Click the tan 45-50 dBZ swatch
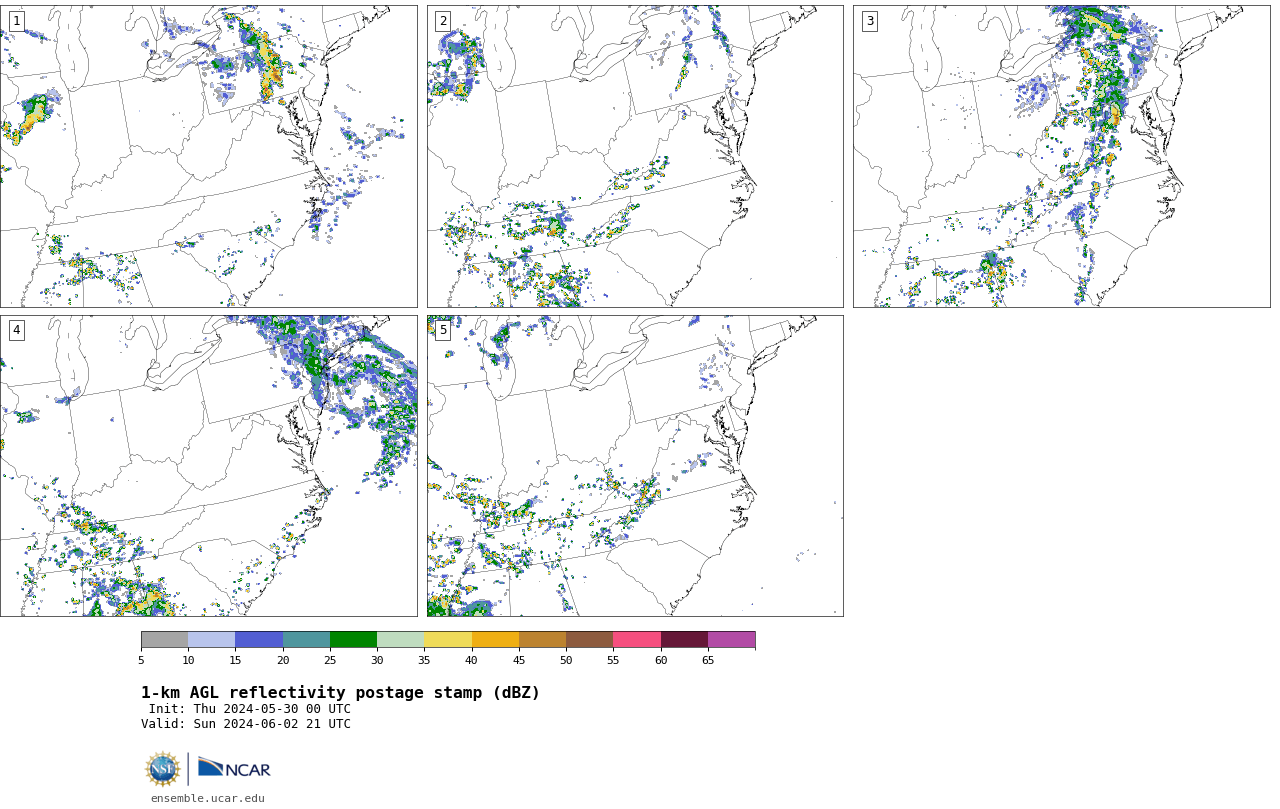Screen dimensions: 1280x809 [x=542, y=640]
